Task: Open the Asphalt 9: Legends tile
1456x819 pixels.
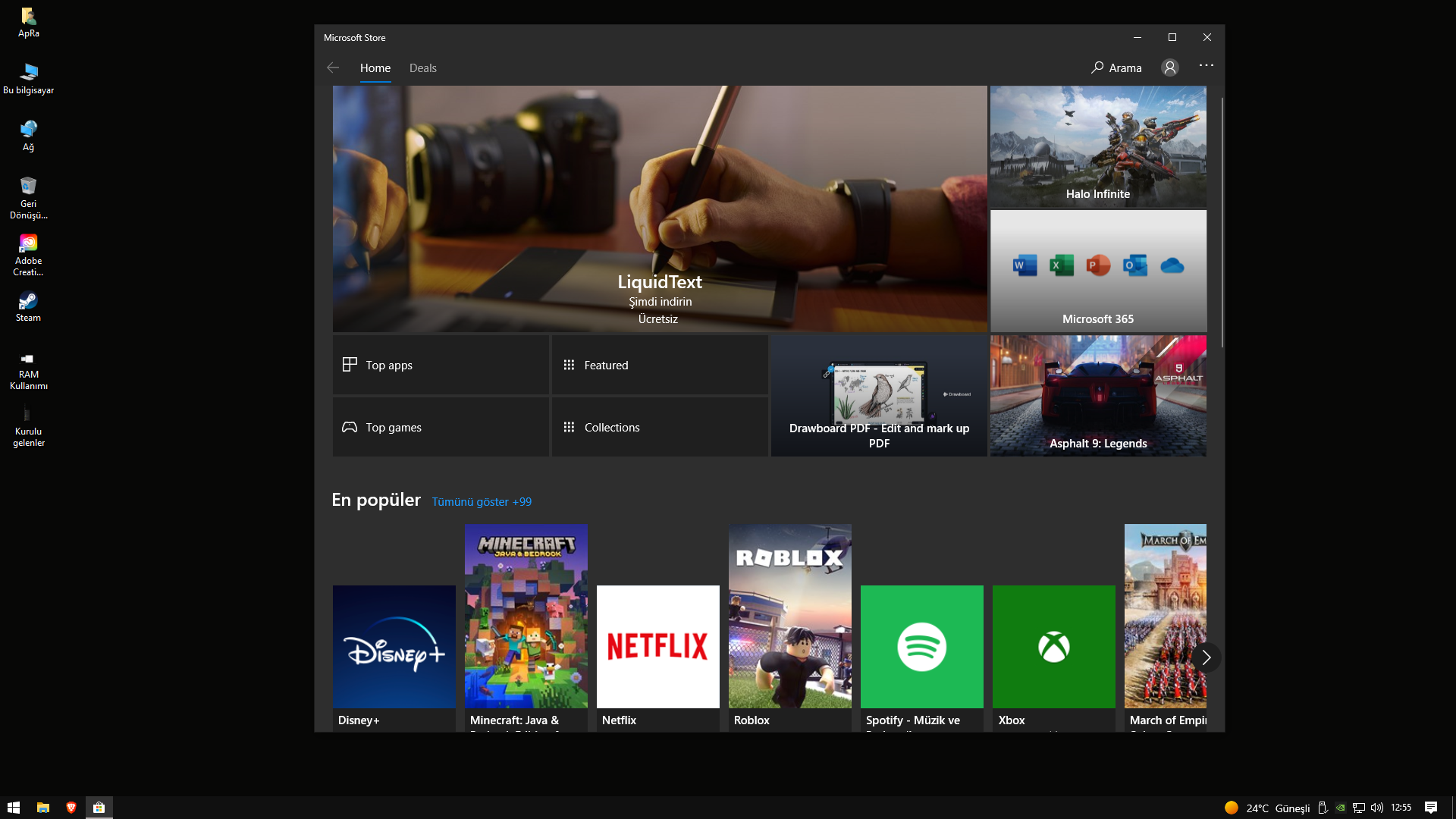Action: pyautogui.click(x=1098, y=395)
